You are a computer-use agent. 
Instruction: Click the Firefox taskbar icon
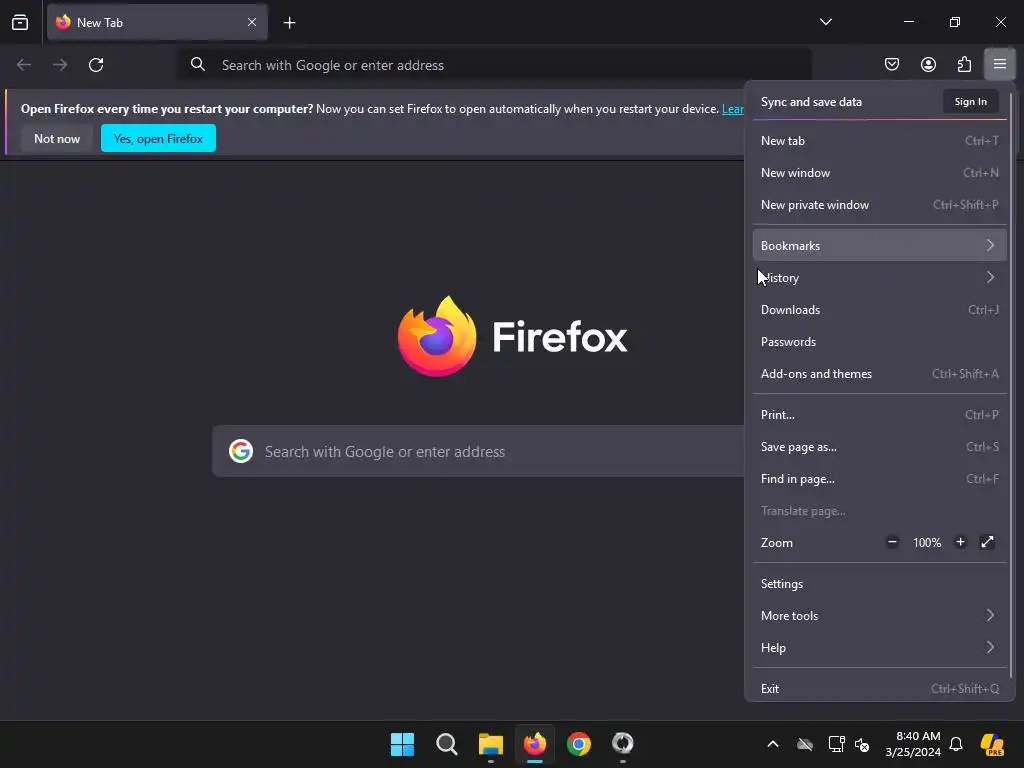tap(535, 744)
